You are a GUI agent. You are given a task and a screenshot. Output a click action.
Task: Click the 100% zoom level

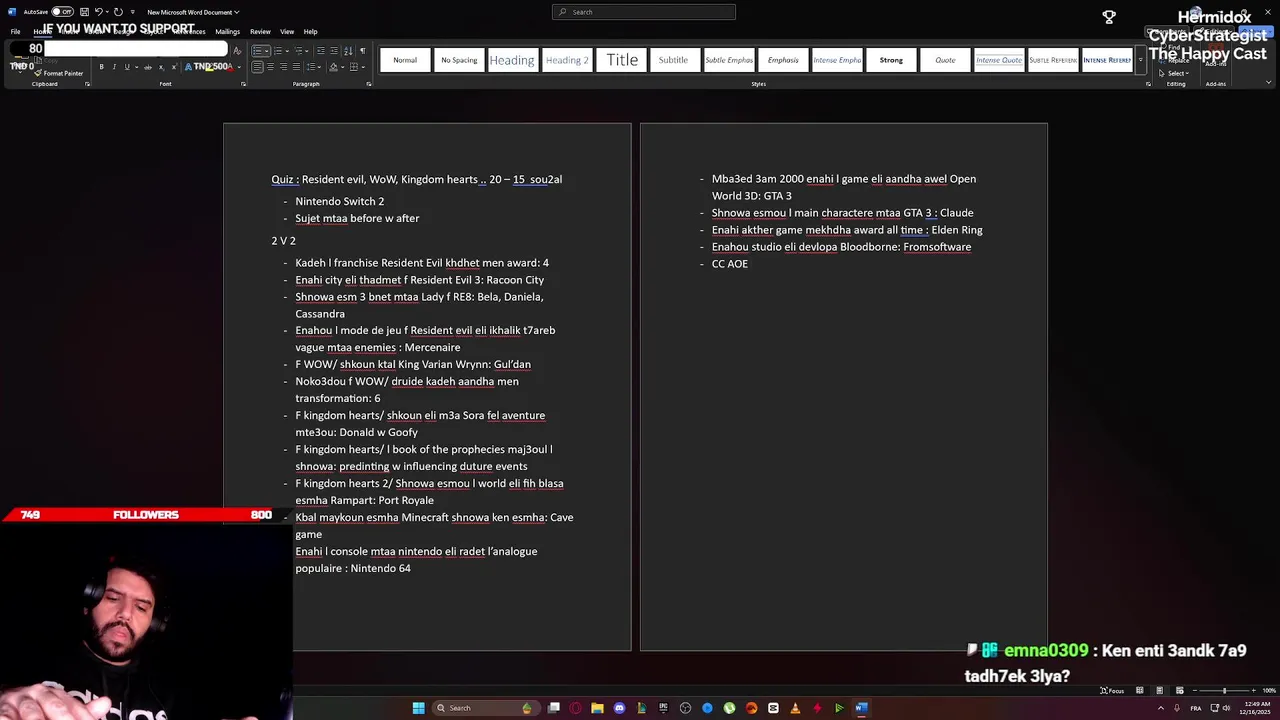coord(1269,690)
